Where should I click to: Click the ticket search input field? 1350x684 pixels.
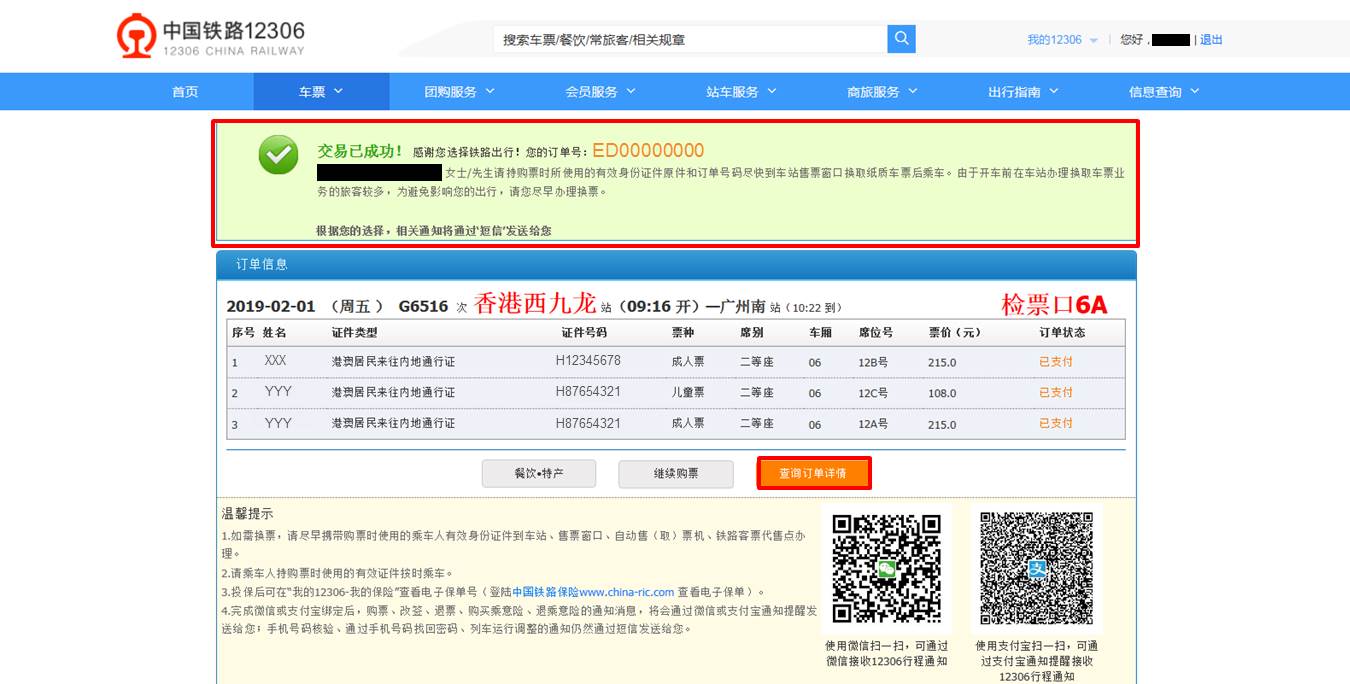coord(690,38)
